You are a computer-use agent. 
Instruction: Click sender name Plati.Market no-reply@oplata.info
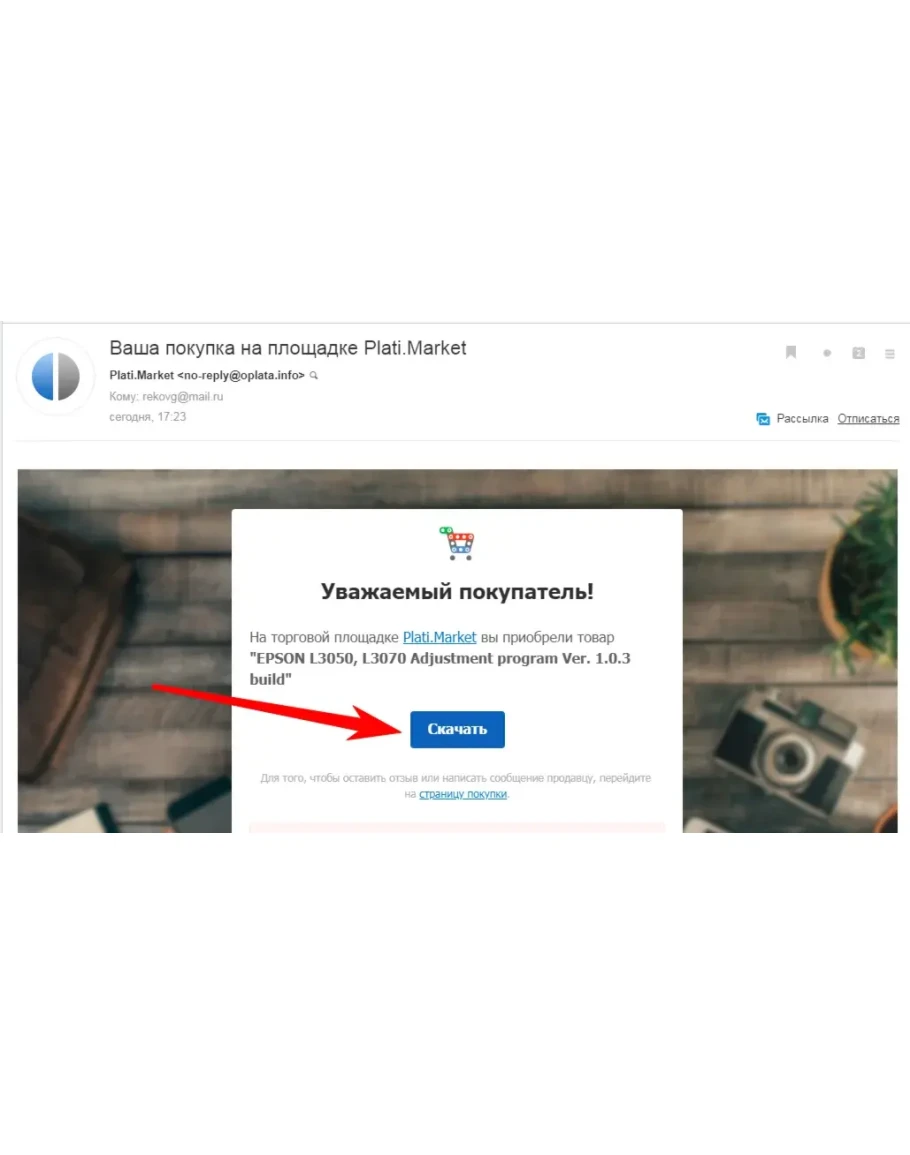pos(206,375)
